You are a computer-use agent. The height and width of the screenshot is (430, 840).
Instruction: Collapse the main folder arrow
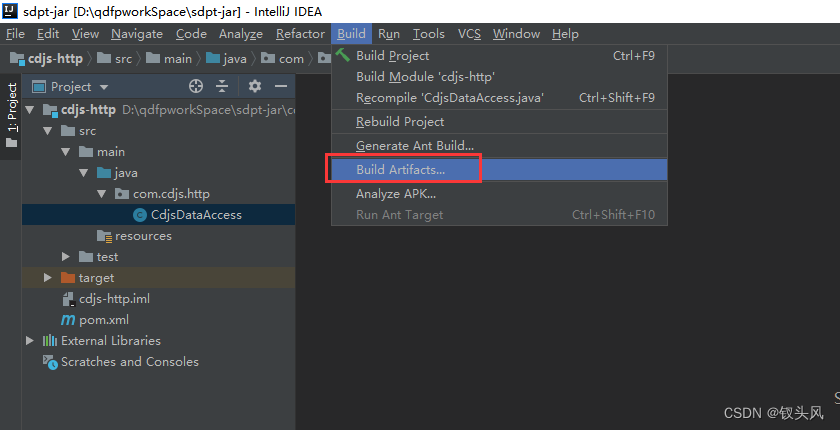[x=66, y=152]
